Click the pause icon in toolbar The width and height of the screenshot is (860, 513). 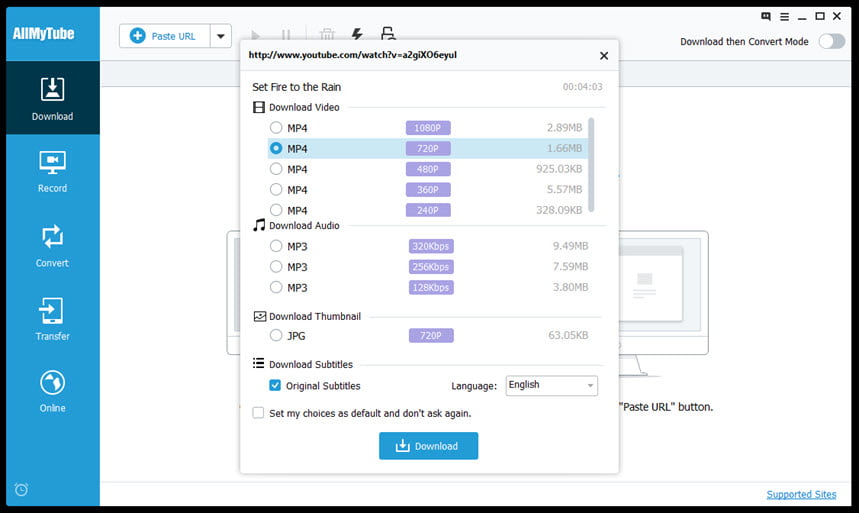(x=286, y=36)
